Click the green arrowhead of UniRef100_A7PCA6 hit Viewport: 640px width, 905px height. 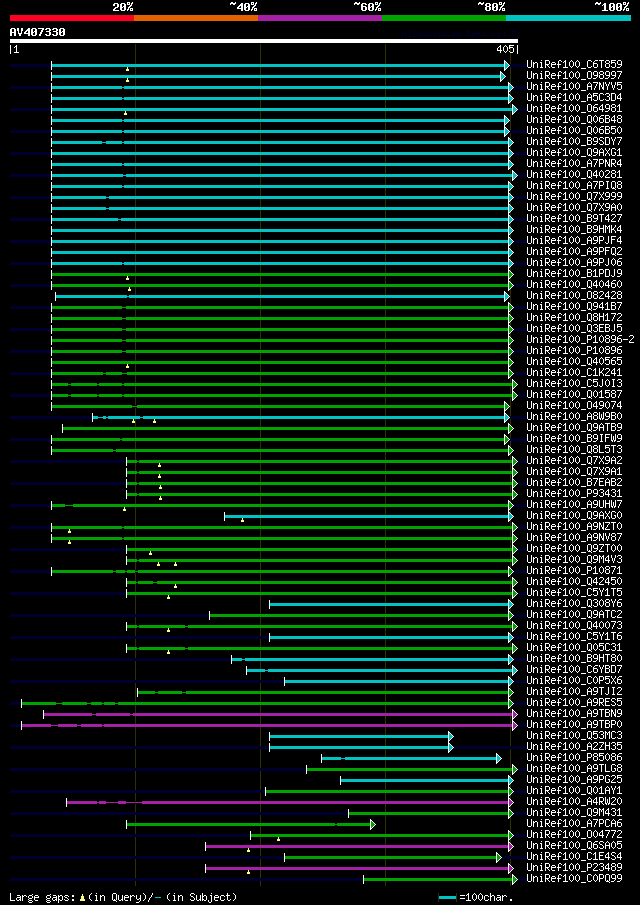point(373,825)
